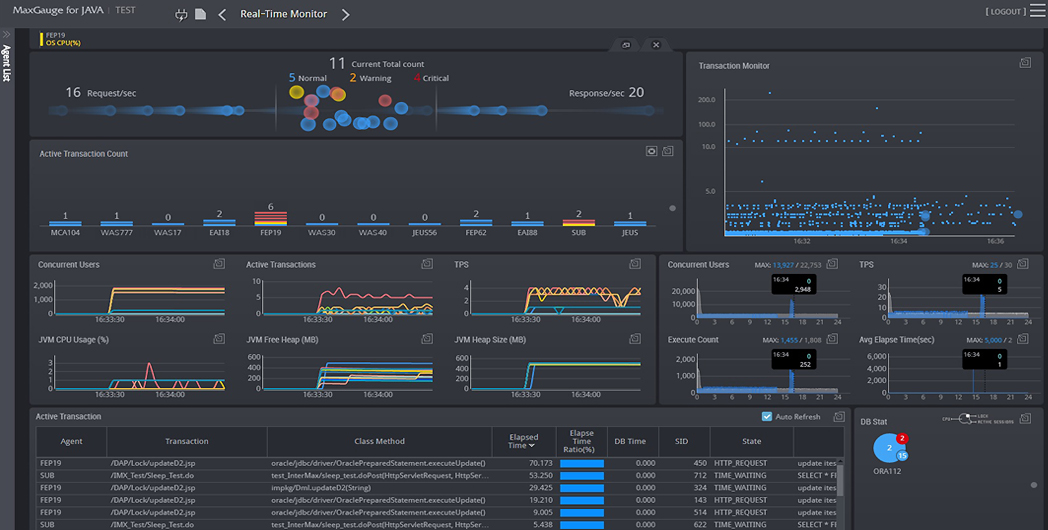The image size is (1048, 530).
Task: Click the document icon in header
Action: click(201, 14)
